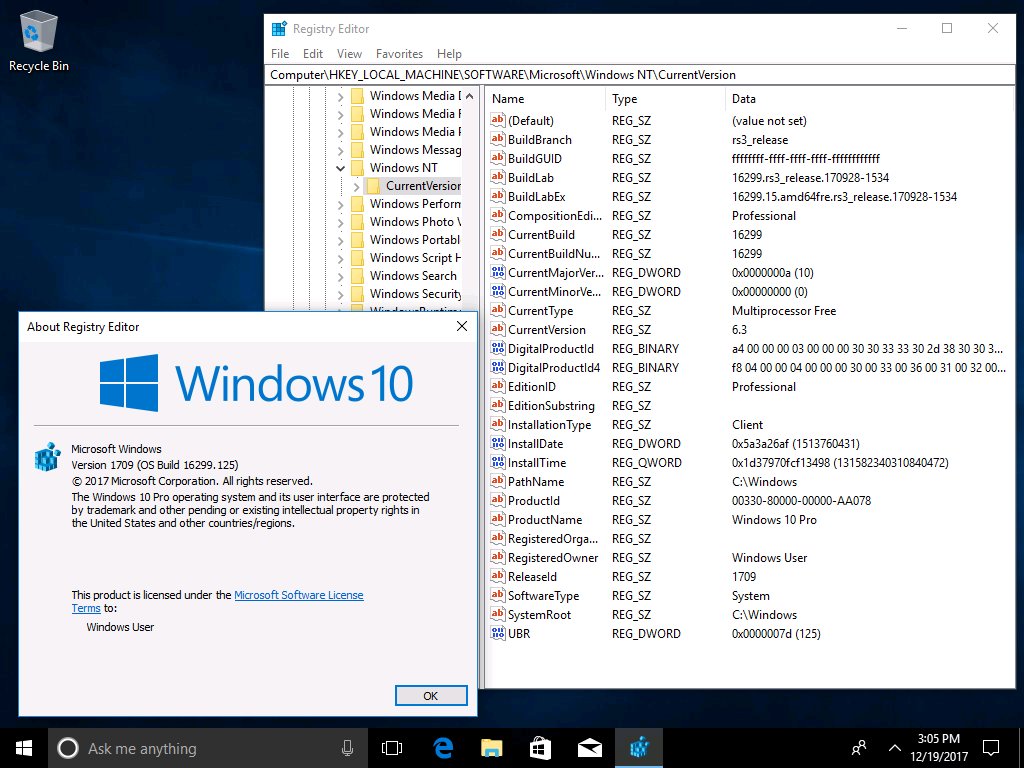This screenshot has height=768, width=1024.
Task: Select the EditionID value row
Action: pyautogui.click(x=748, y=387)
